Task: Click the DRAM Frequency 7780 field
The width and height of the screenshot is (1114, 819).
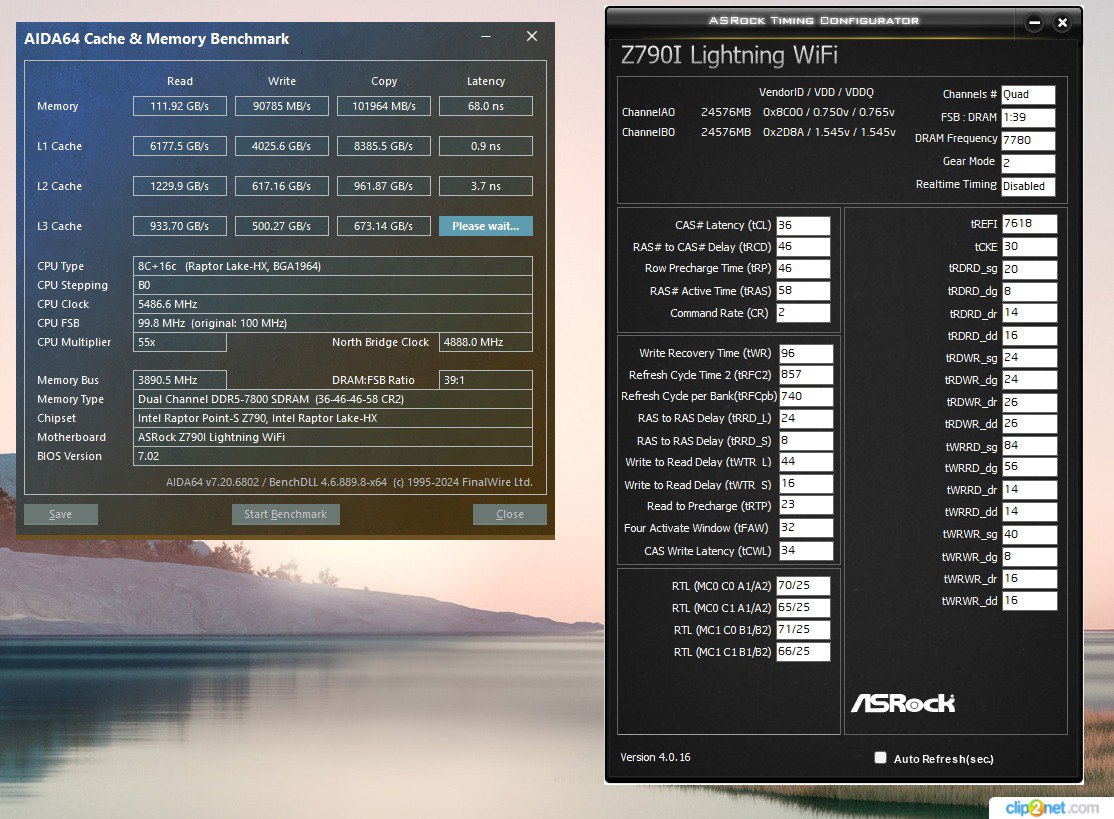Action: 1028,140
